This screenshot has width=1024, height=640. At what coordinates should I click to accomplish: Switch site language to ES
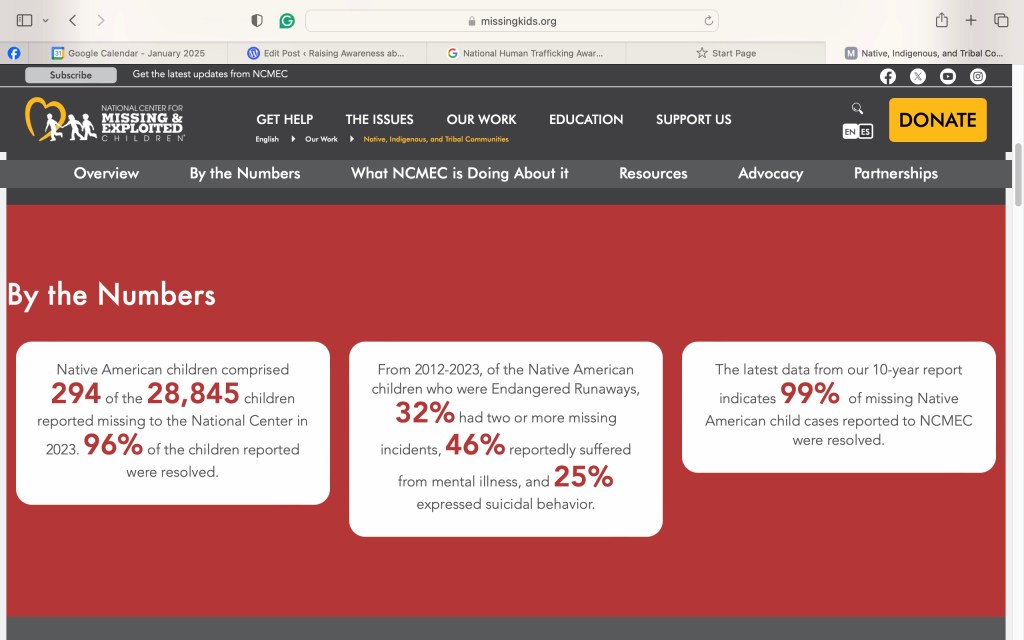tap(866, 131)
